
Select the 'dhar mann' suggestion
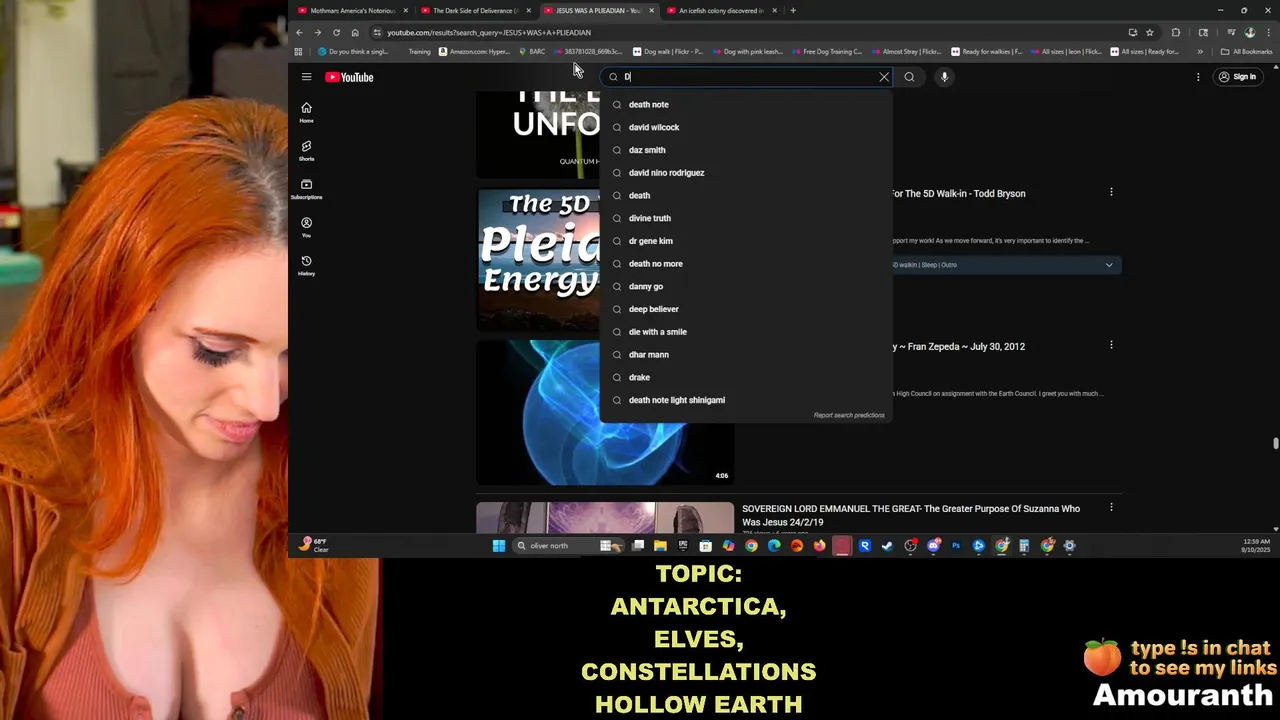coord(745,354)
